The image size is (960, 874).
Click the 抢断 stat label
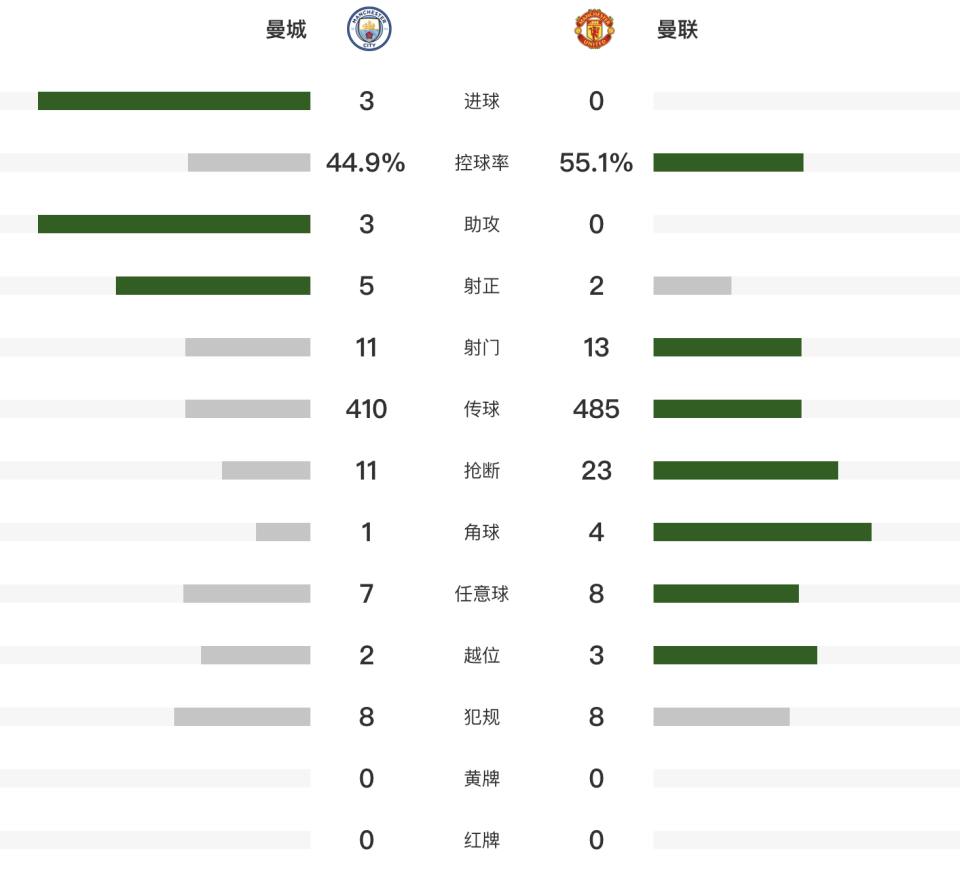tap(482, 471)
